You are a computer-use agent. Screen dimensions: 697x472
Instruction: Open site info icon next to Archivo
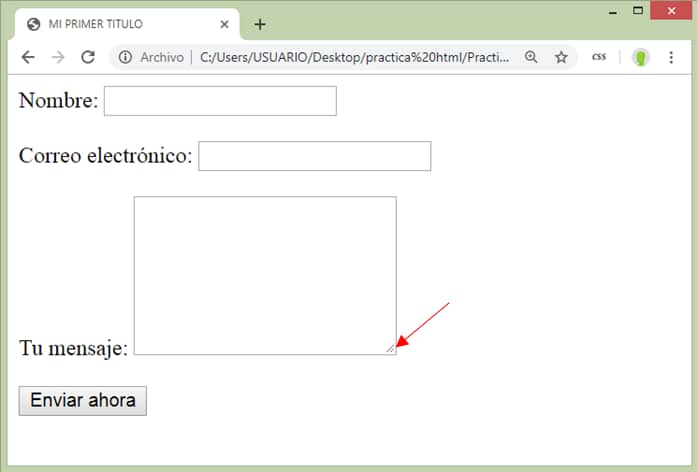click(x=125, y=57)
